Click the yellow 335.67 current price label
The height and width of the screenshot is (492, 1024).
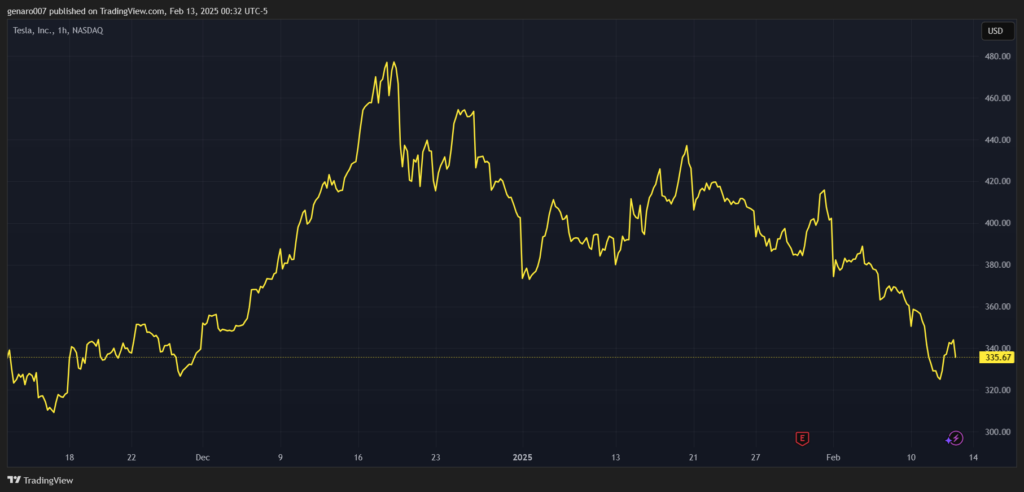(998, 357)
